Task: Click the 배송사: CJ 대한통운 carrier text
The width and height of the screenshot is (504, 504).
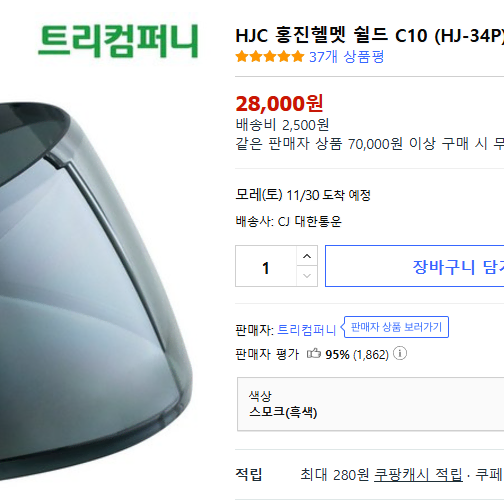Action: pyautogui.click(x=289, y=221)
